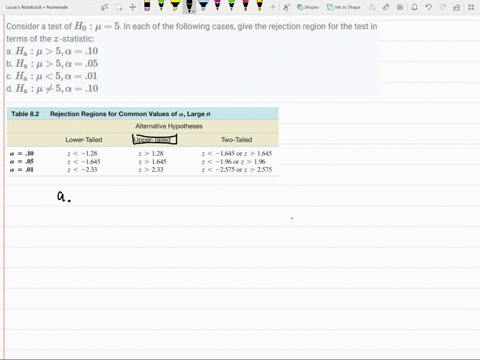Click the handwritten 'a.' annotation
The height and width of the screenshot is (360, 480).
[64, 196]
